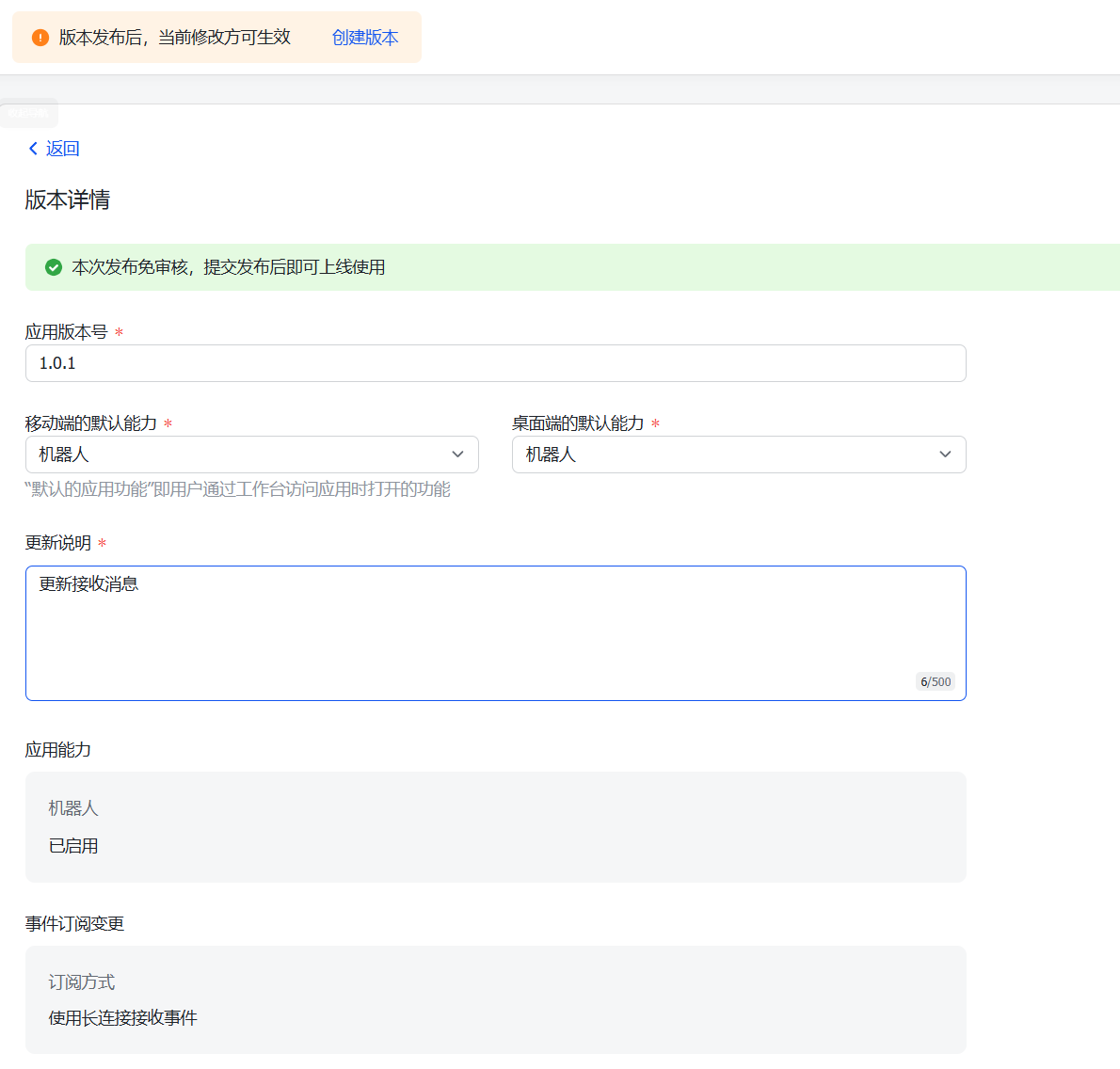Click the green success checkmark icon
This screenshot has height=1069, width=1120.
(x=54, y=267)
